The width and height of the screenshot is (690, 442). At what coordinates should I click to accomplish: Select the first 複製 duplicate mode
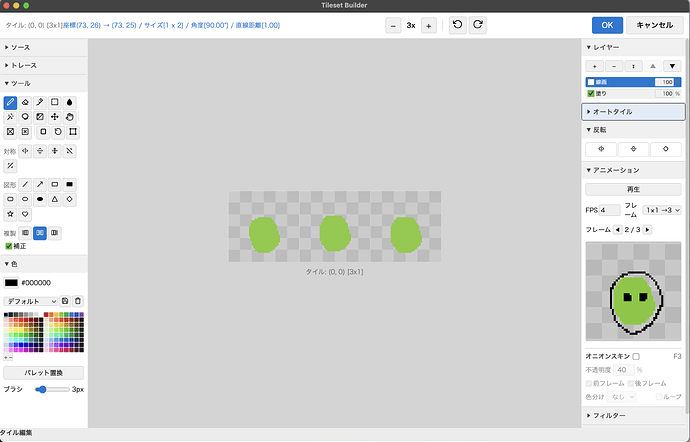pos(26,233)
